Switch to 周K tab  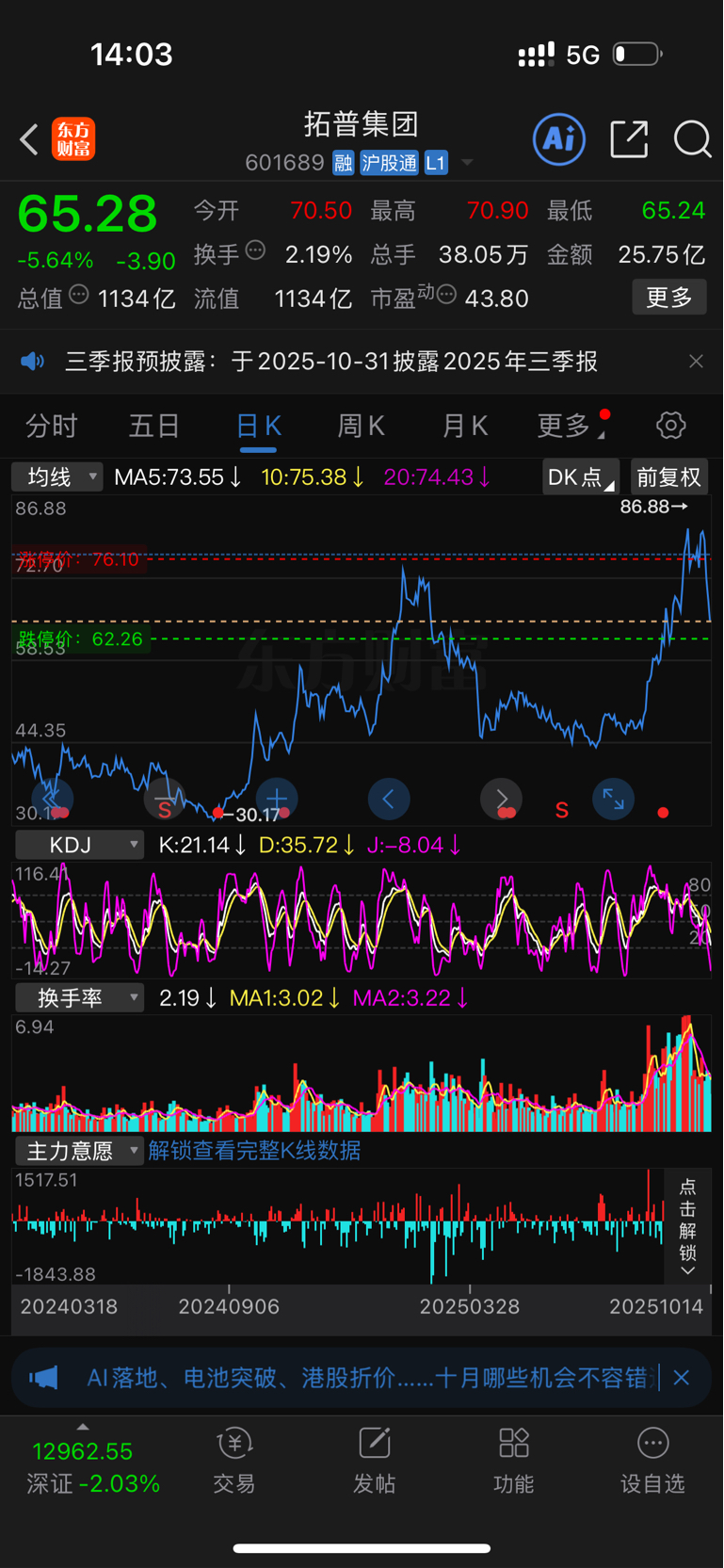(362, 427)
